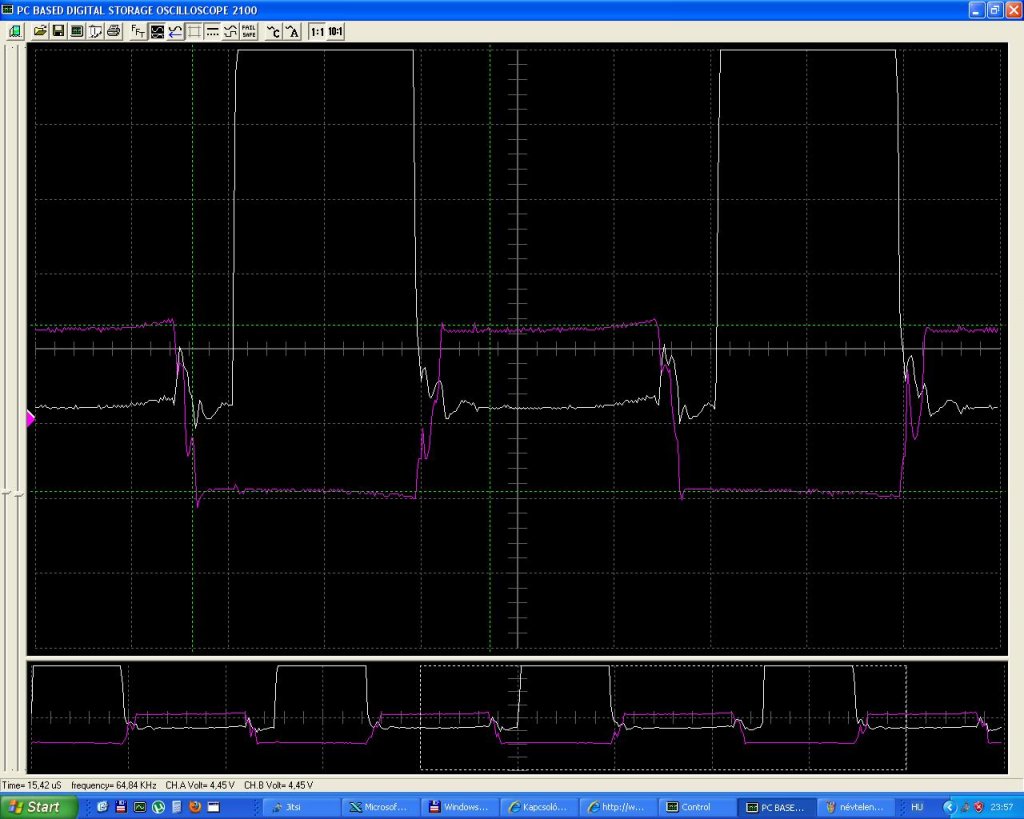Screen dimensions: 1024x819
Task: Click the magenta channel B ground marker
Action: (x=30, y=419)
